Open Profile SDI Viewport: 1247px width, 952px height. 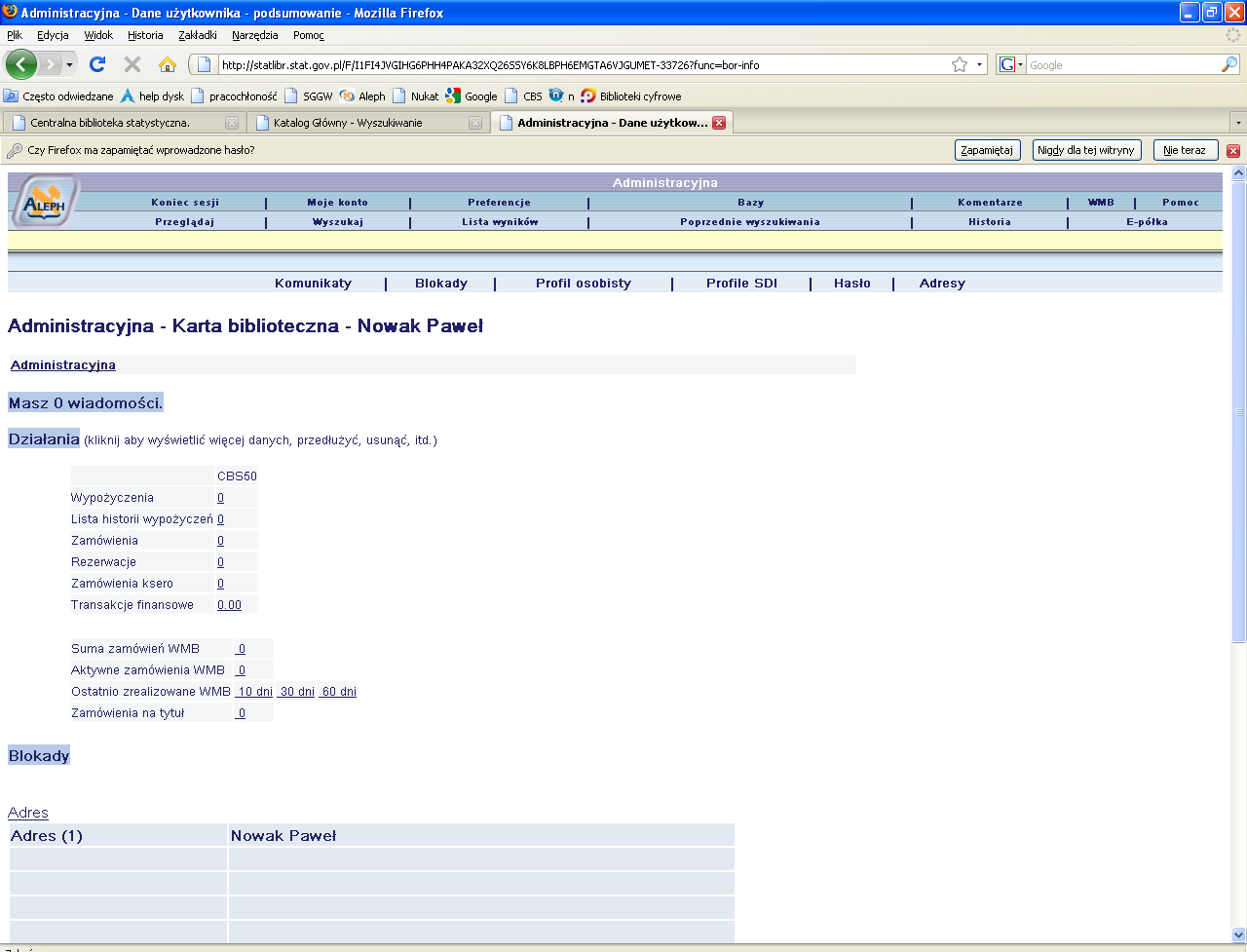click(741, 284)
